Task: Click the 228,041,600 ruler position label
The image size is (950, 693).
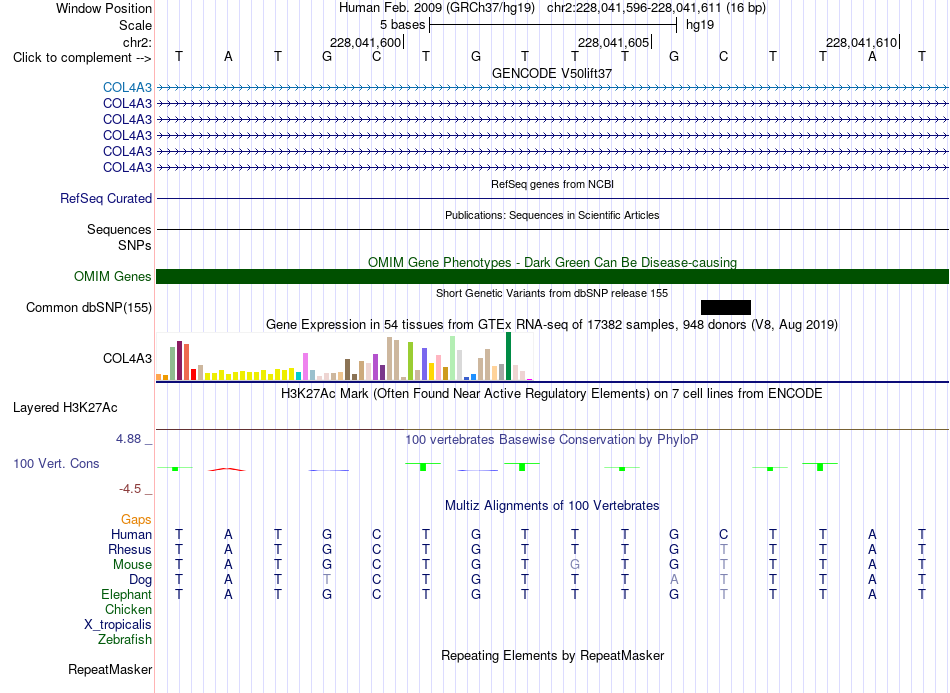Action: tap(365, 42)
